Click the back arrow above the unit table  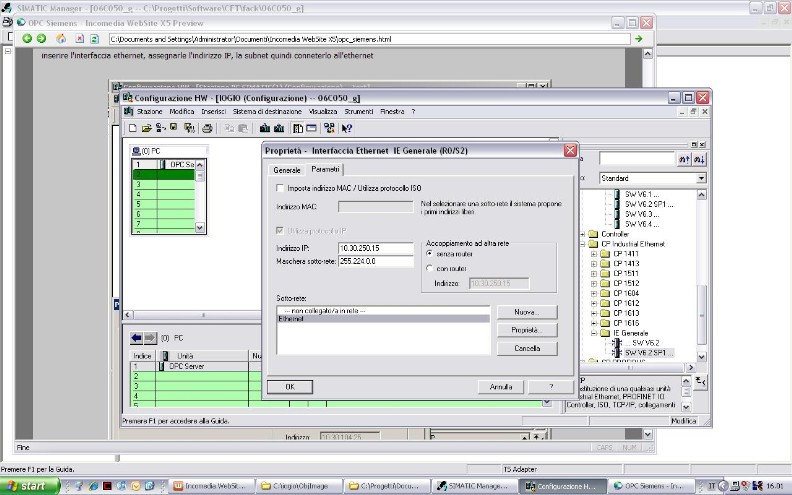coord(136,338)
